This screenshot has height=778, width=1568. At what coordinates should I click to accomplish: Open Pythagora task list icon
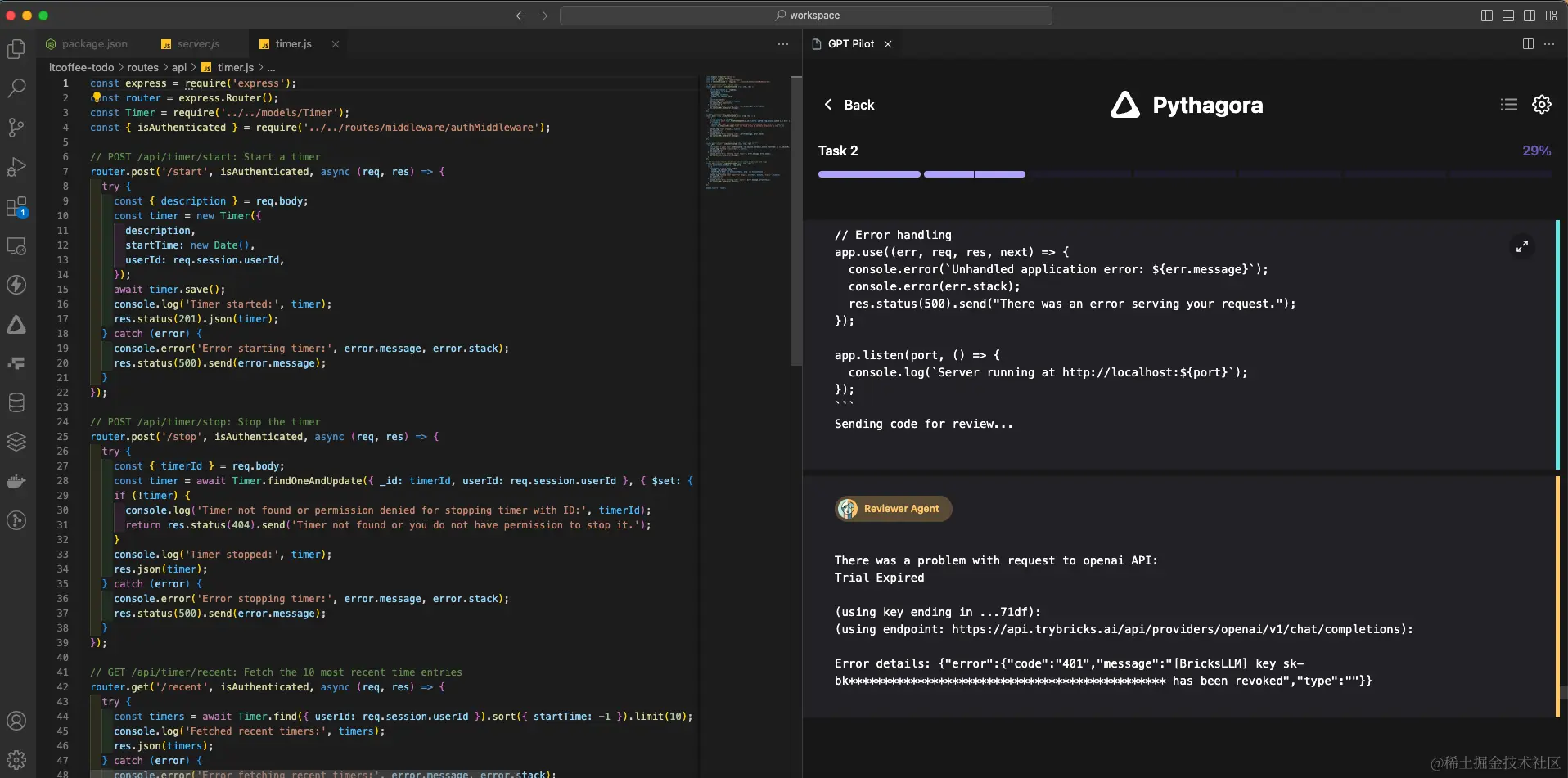click(1509, 104)
